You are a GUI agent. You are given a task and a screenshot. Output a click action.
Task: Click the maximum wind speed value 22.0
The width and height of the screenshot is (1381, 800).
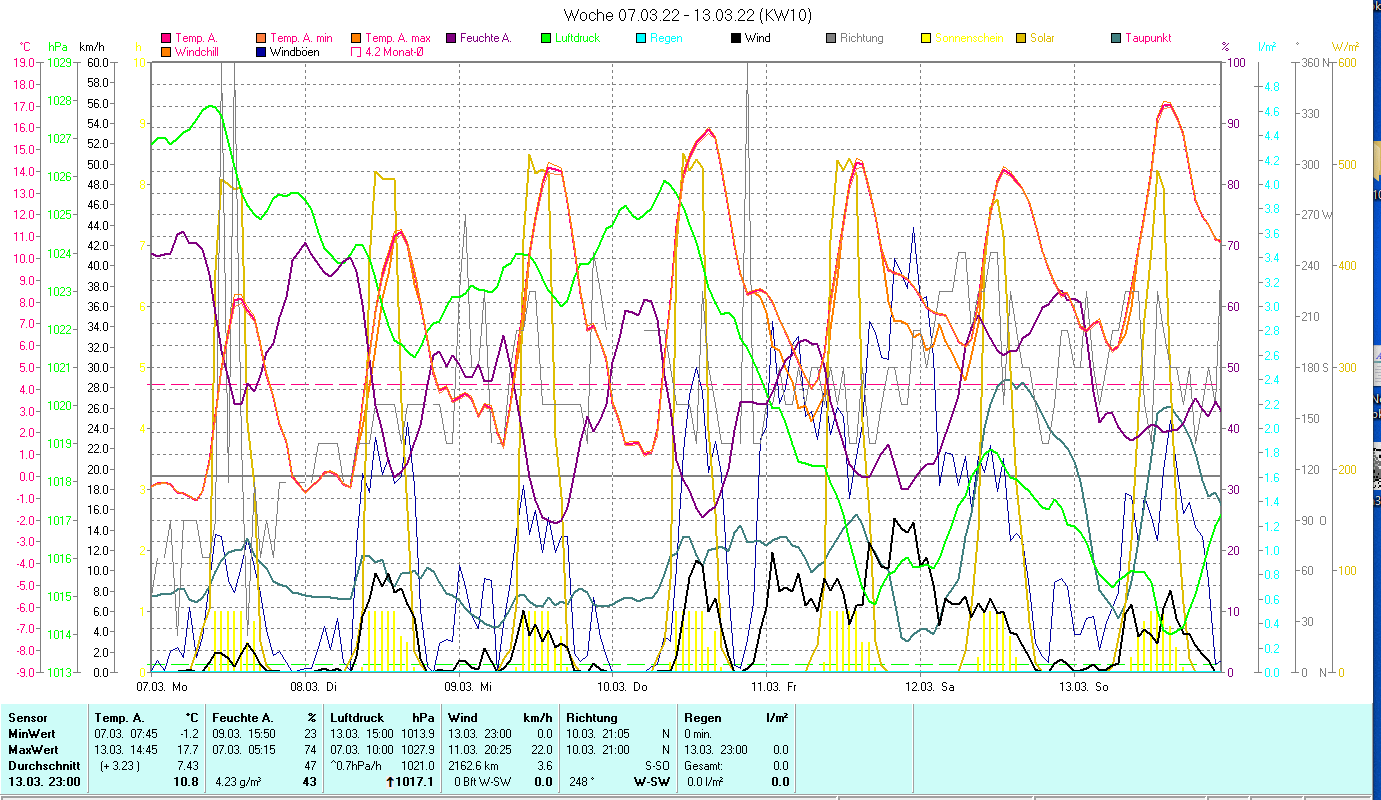[x=541, y=750]
